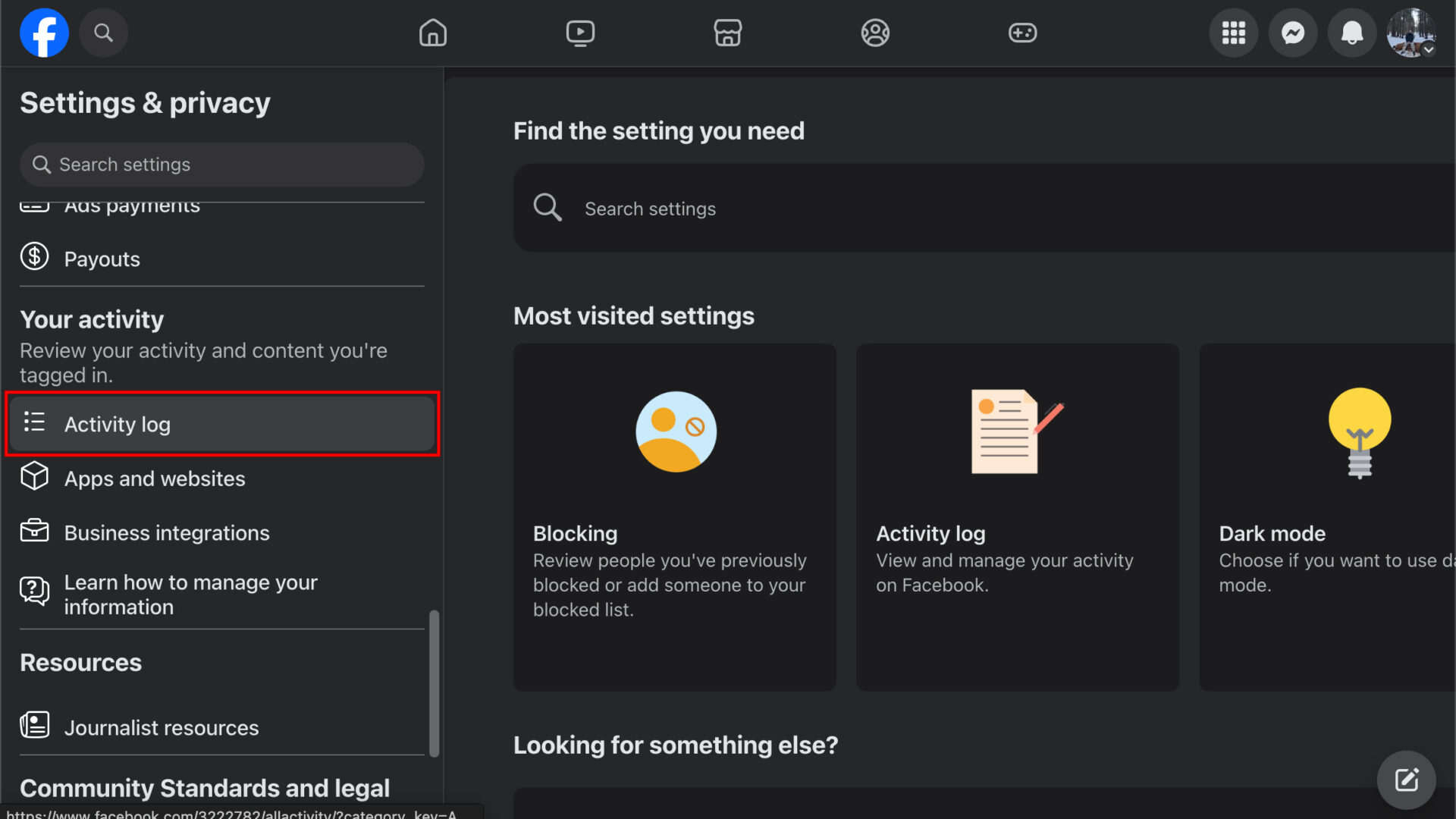1456x819 pixels.
Task: Select Activity log in the sidebar
Action: 118,424
